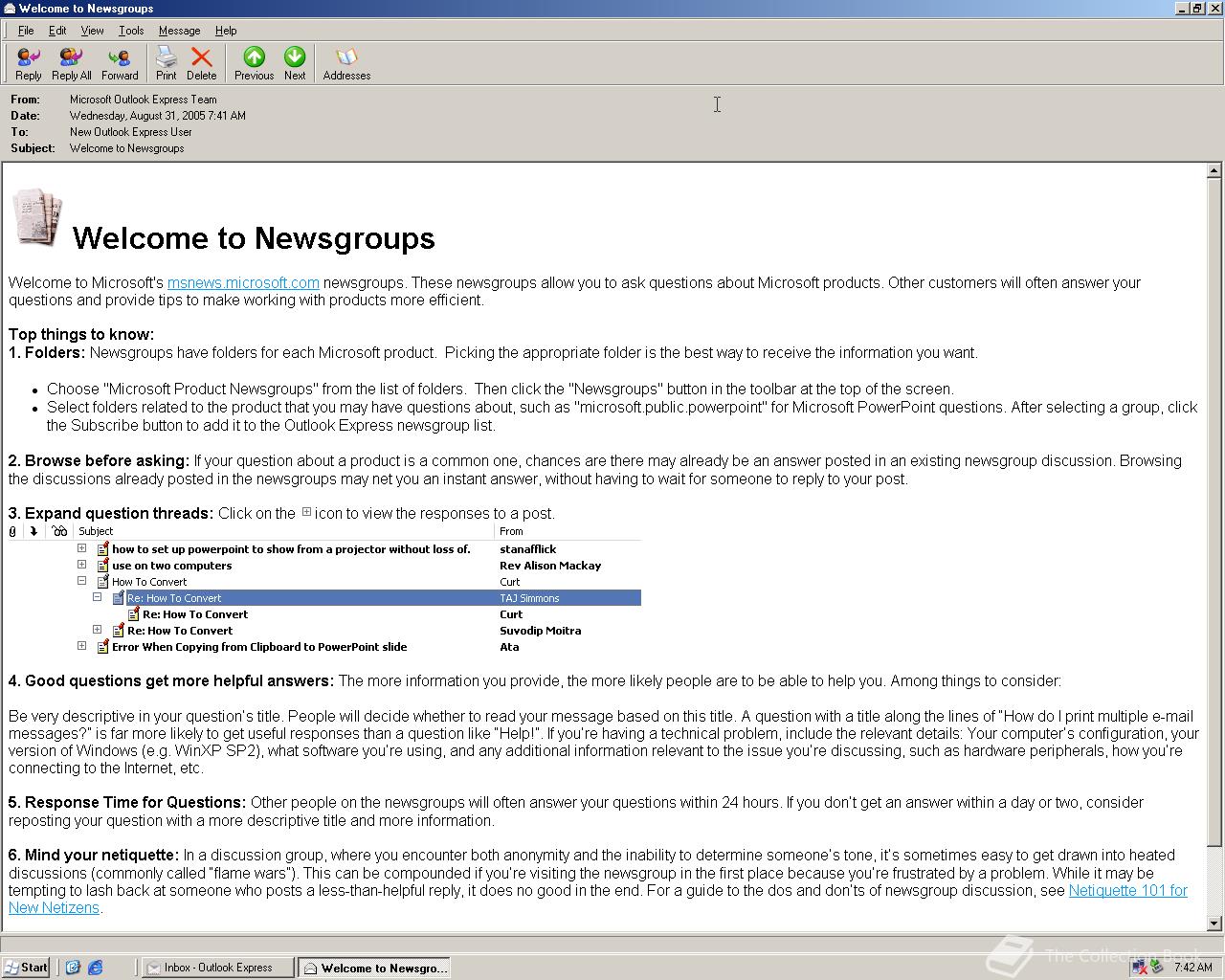Click the 'Welcome to Newsgroups' heading text
1225x980 pixels.
pos(254,238)
